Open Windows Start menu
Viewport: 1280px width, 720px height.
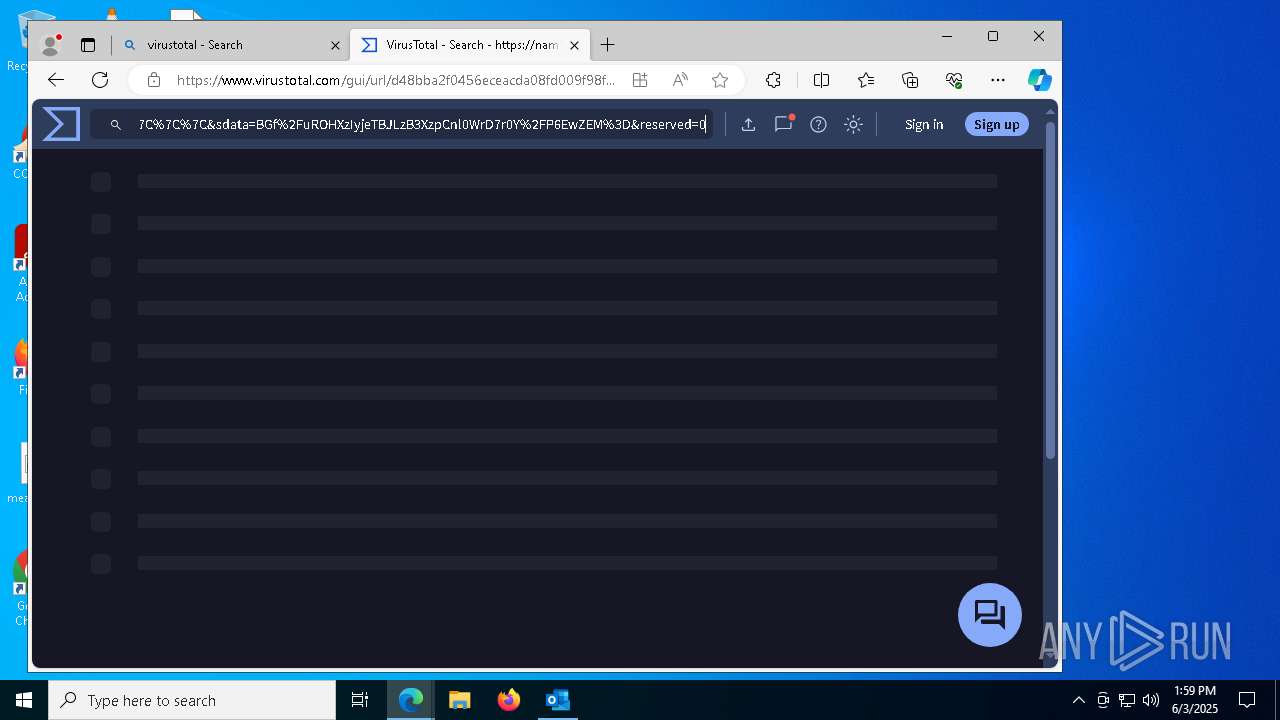(x=24, y=700)
